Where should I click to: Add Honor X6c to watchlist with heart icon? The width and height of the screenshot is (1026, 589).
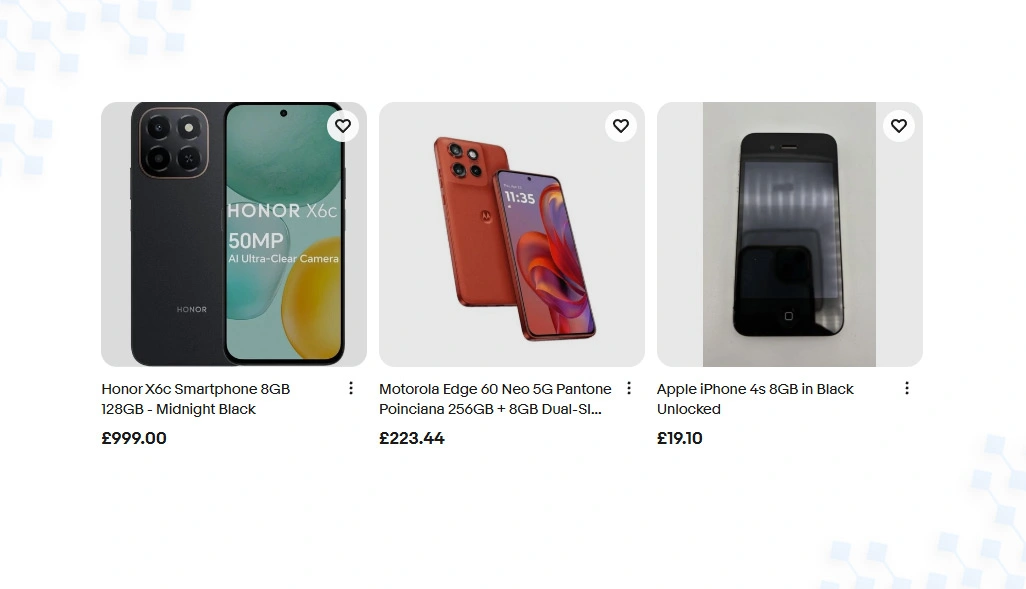click(343, 126)
